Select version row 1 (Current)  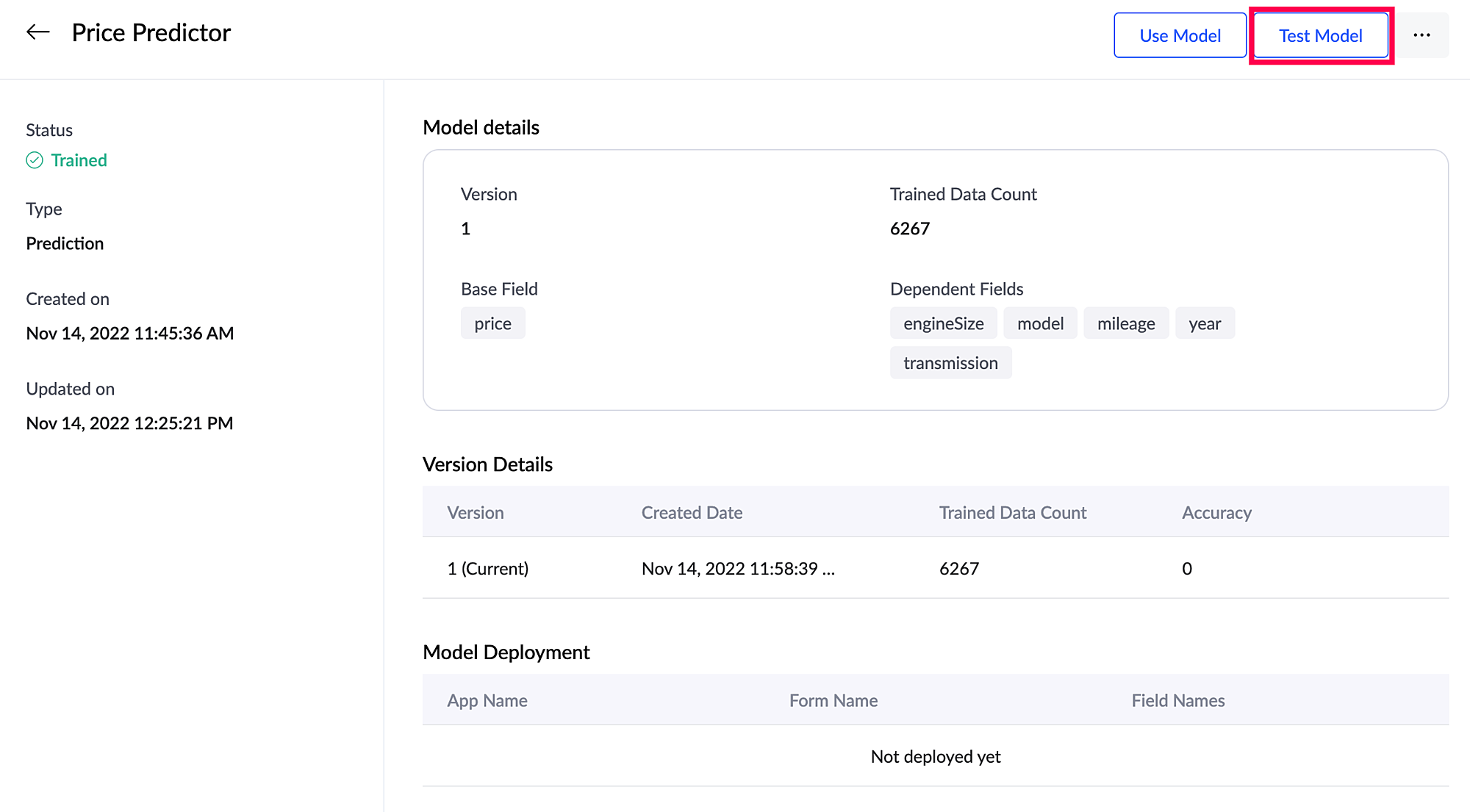tap(488, 568)
